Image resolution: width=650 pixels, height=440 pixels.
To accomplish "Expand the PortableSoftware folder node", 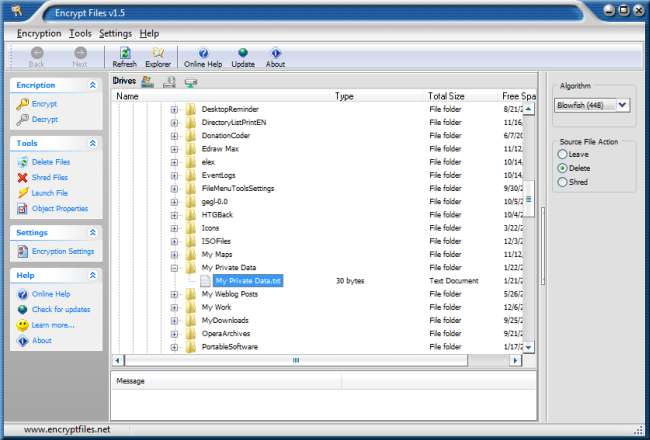I will (174, 347).
